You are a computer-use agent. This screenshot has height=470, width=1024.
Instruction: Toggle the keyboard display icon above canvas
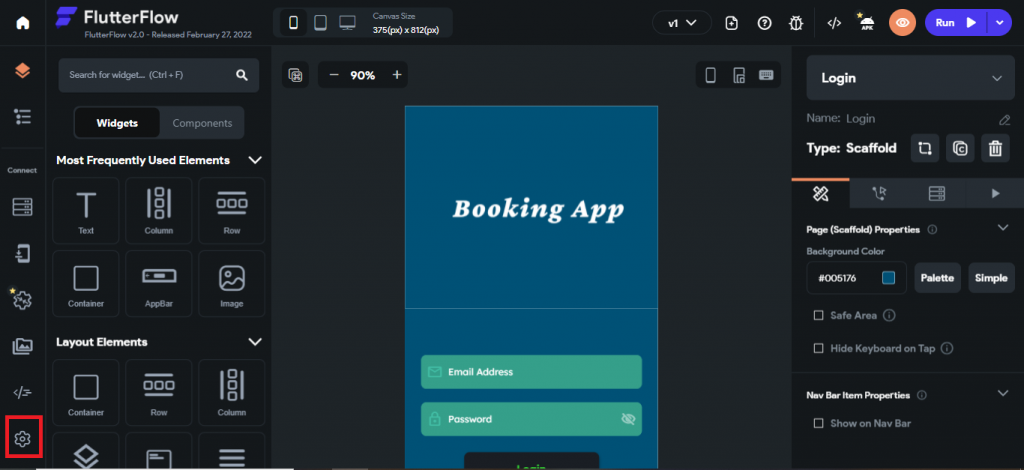pyautogui.click(x=766, y=75)
